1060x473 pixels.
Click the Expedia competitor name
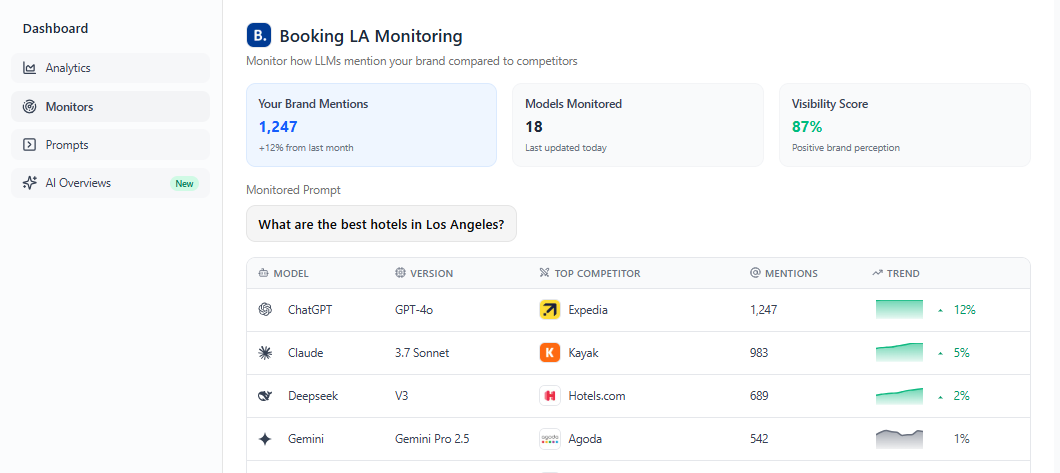(588, 309)
